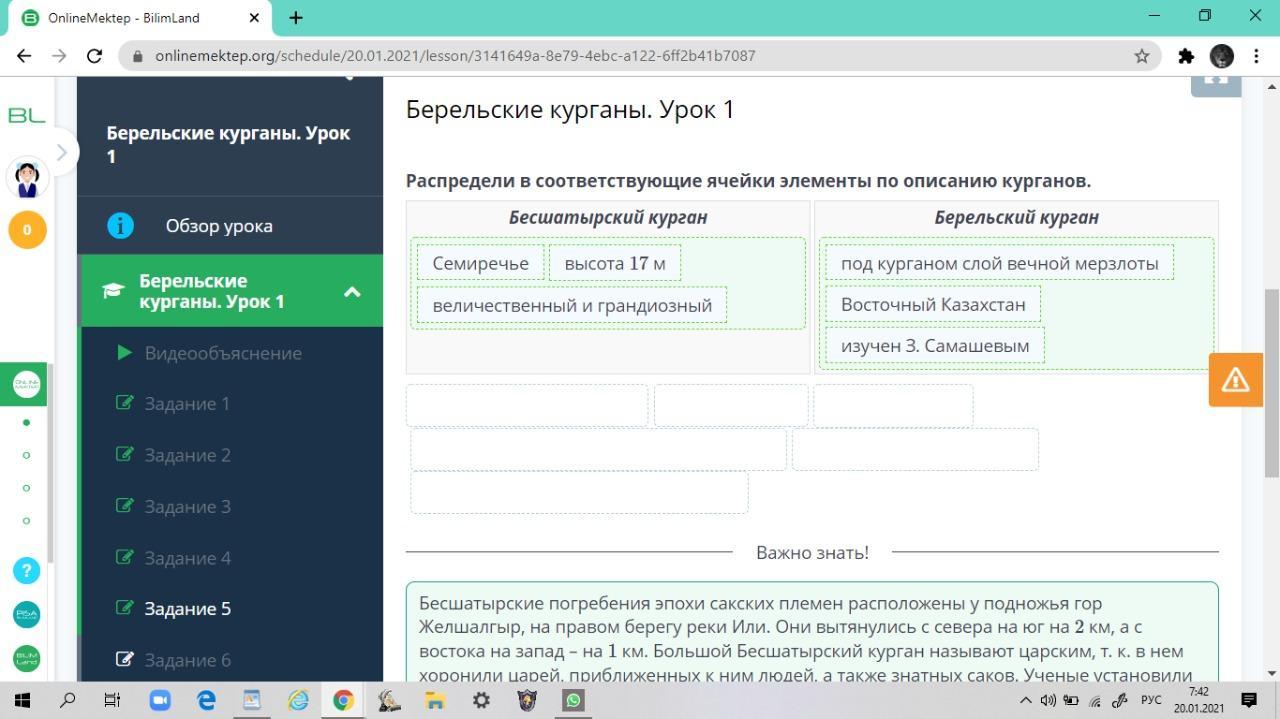Open the Chrome three-dot menu
This screenshot has height=719, width=1280.
(1257, 56)
